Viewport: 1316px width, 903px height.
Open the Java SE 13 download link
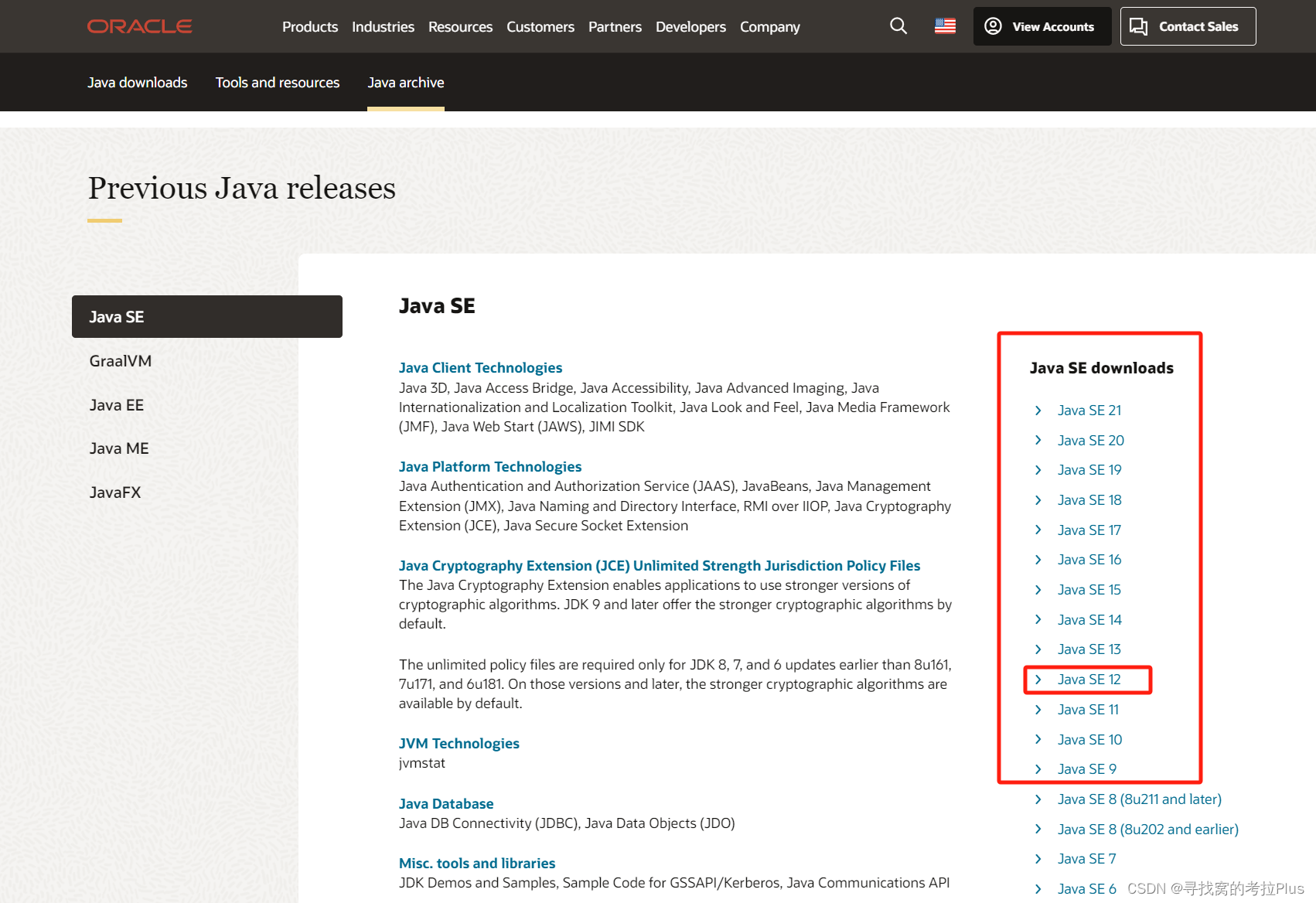(x=1089, y=649)
